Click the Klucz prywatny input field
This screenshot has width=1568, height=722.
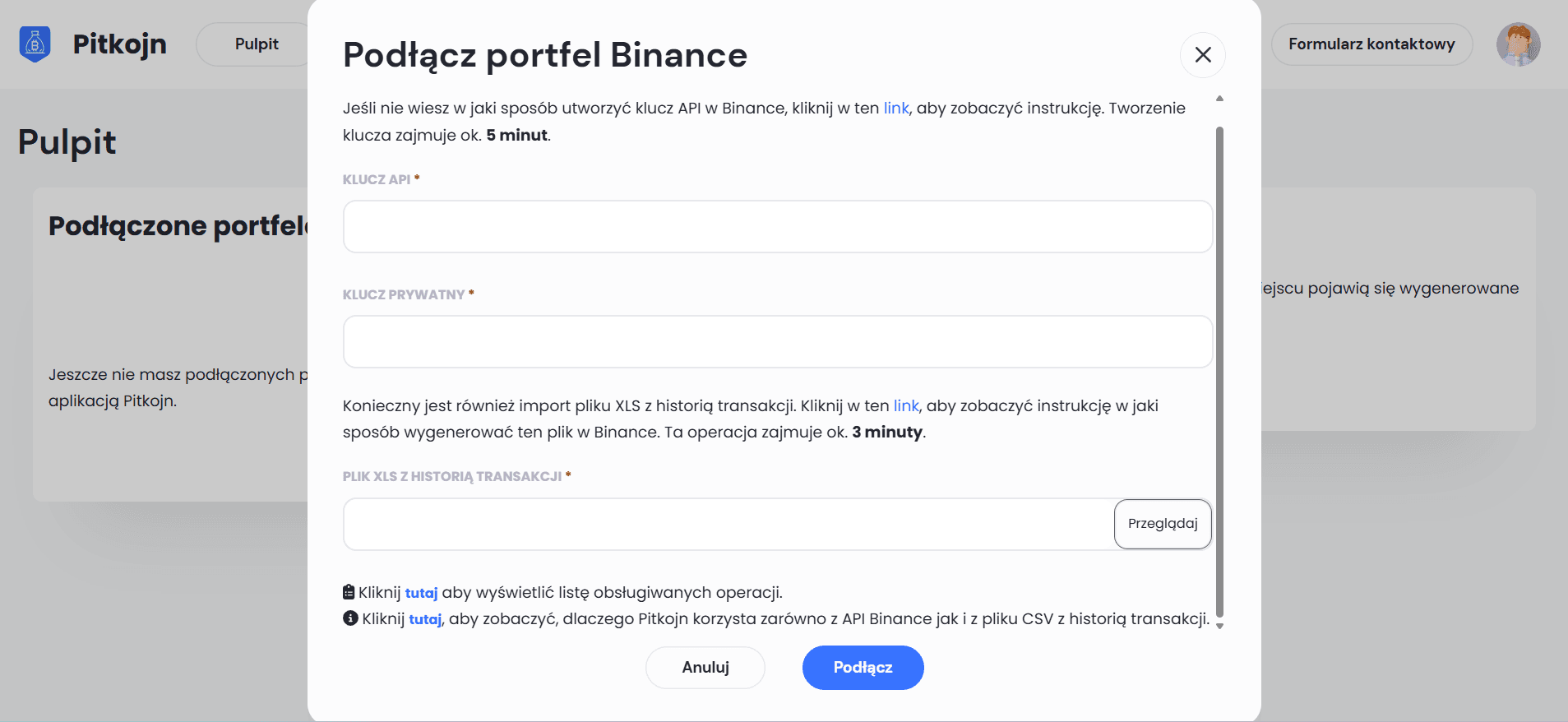pos(777,341)
